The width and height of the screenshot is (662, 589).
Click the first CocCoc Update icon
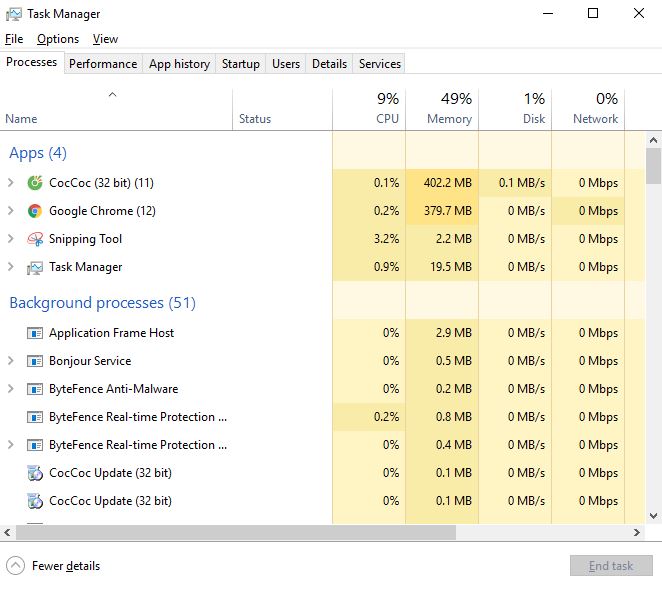coord(34,473)
